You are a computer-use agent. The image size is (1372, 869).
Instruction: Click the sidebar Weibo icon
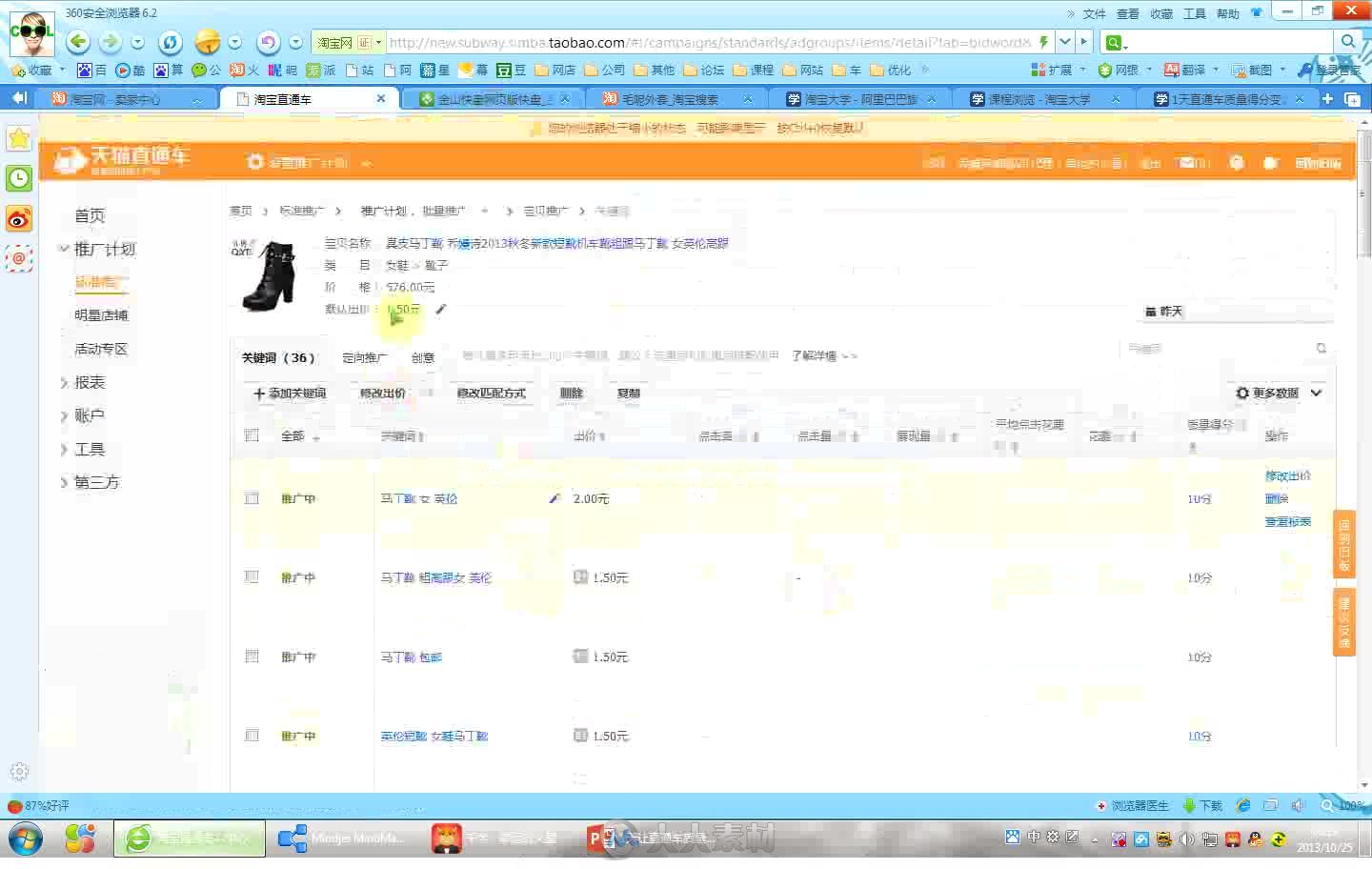[19, 219]
